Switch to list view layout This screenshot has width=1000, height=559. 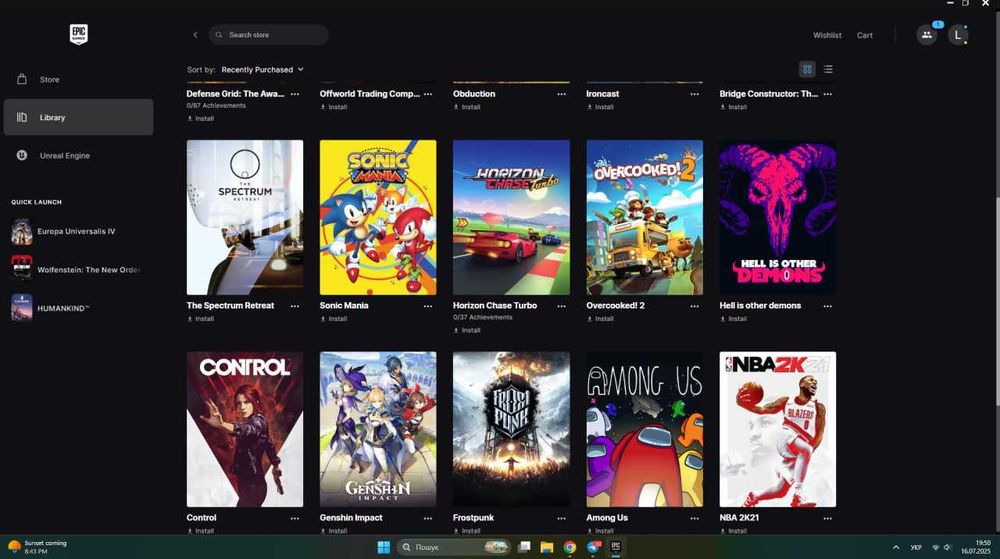pos(828,69)
